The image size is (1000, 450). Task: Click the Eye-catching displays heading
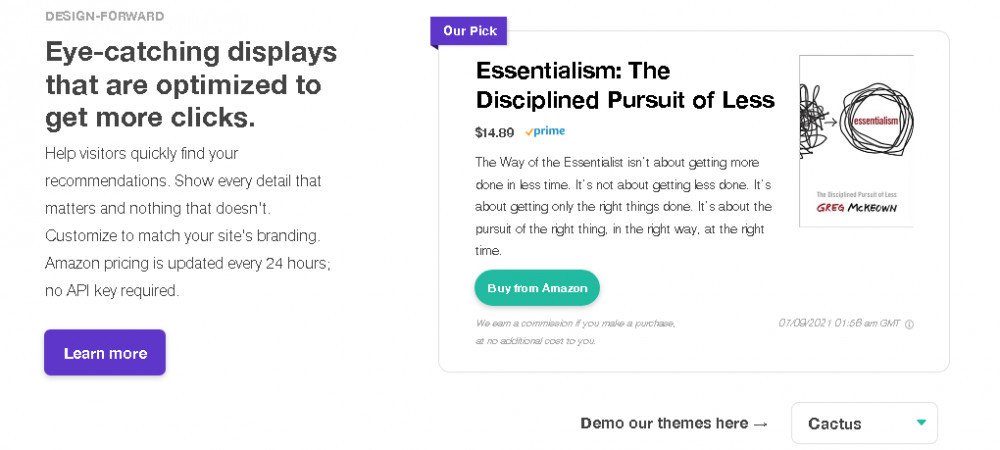(x=191, y=84)
